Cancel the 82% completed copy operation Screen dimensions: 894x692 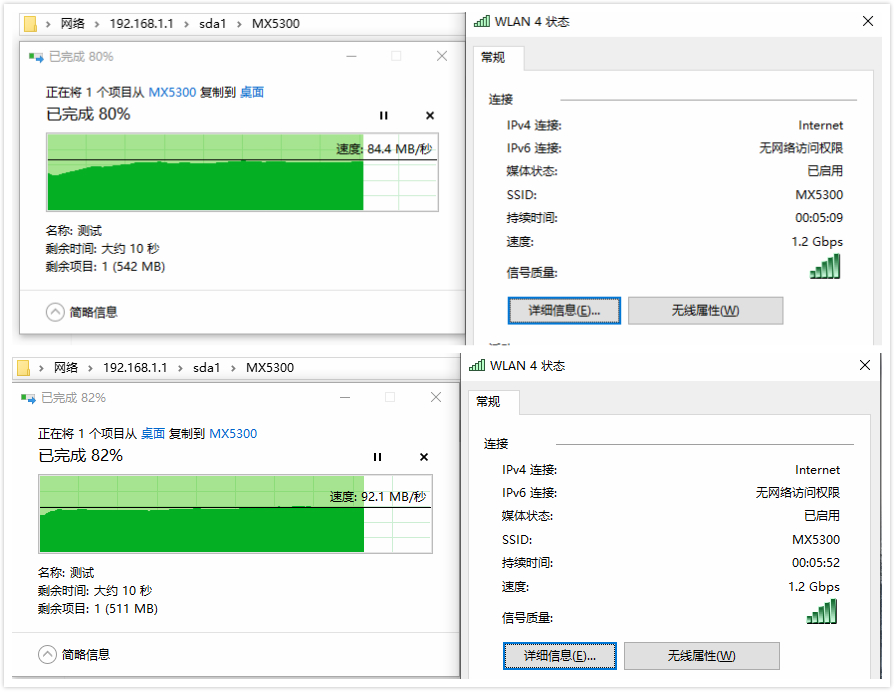(423, 457)
